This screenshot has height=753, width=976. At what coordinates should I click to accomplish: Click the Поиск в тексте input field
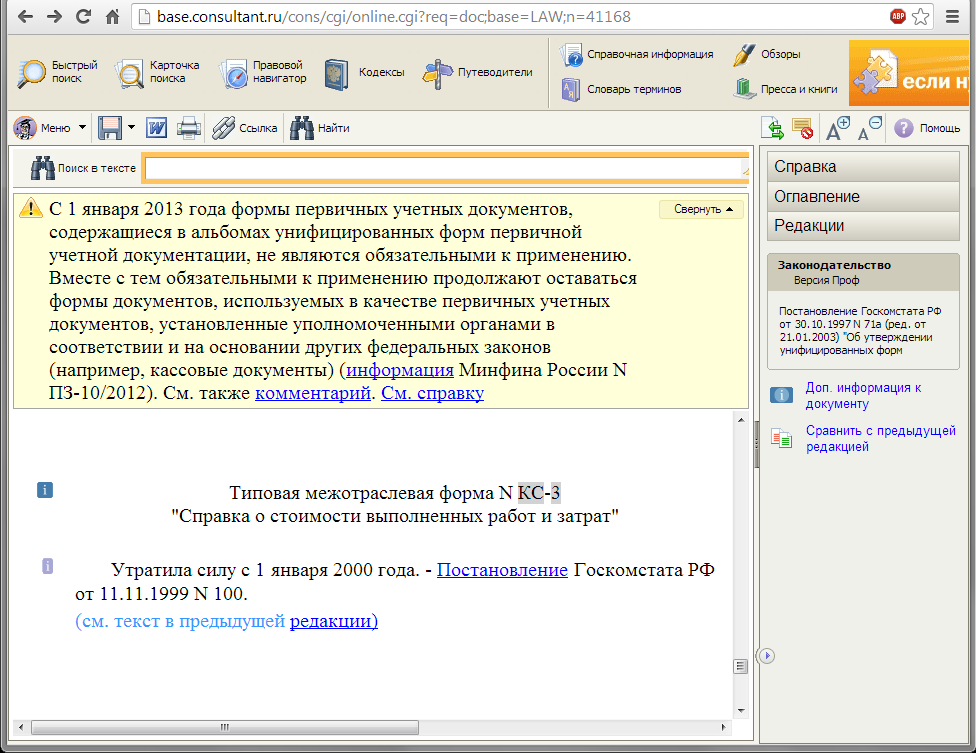445,169
